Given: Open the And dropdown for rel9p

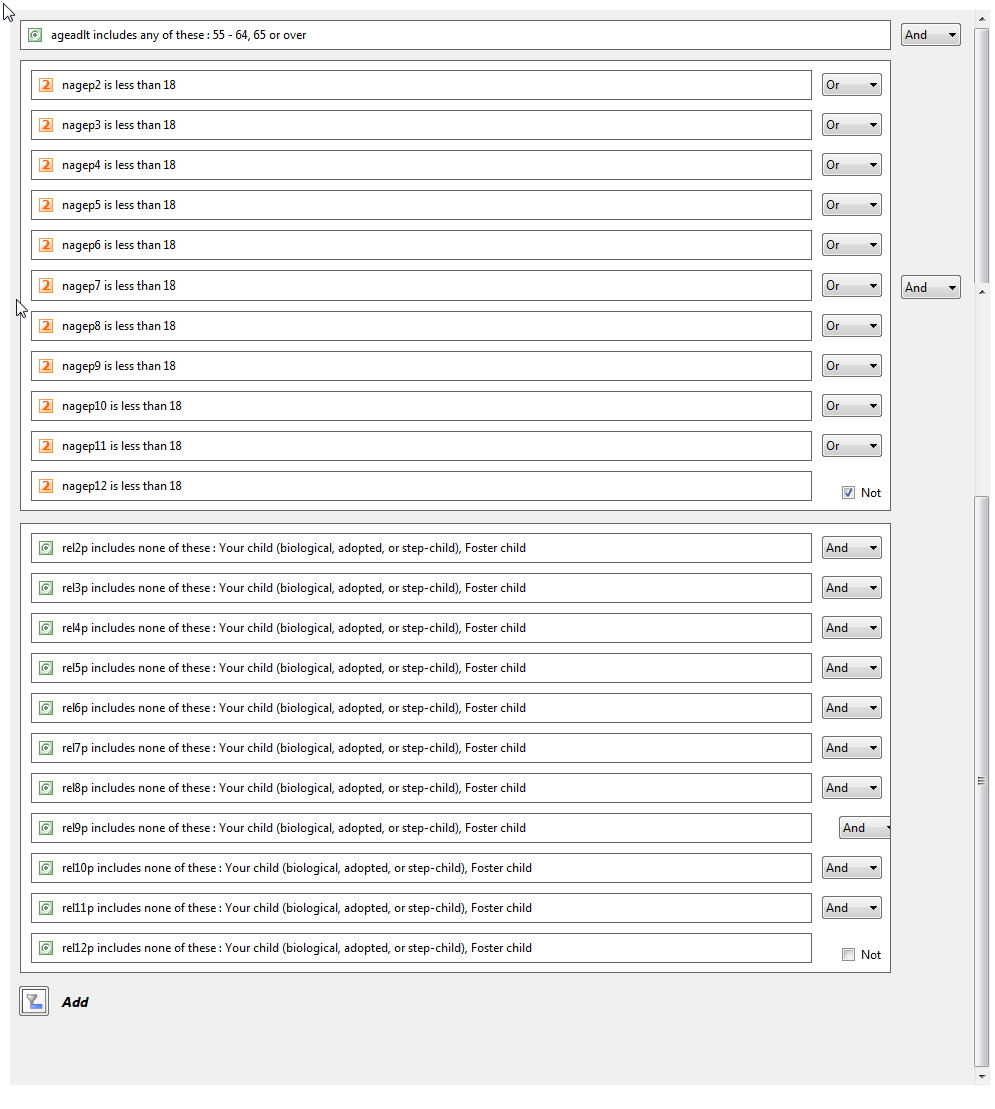Looking at the screenshot, I should (x=864, y=828).
